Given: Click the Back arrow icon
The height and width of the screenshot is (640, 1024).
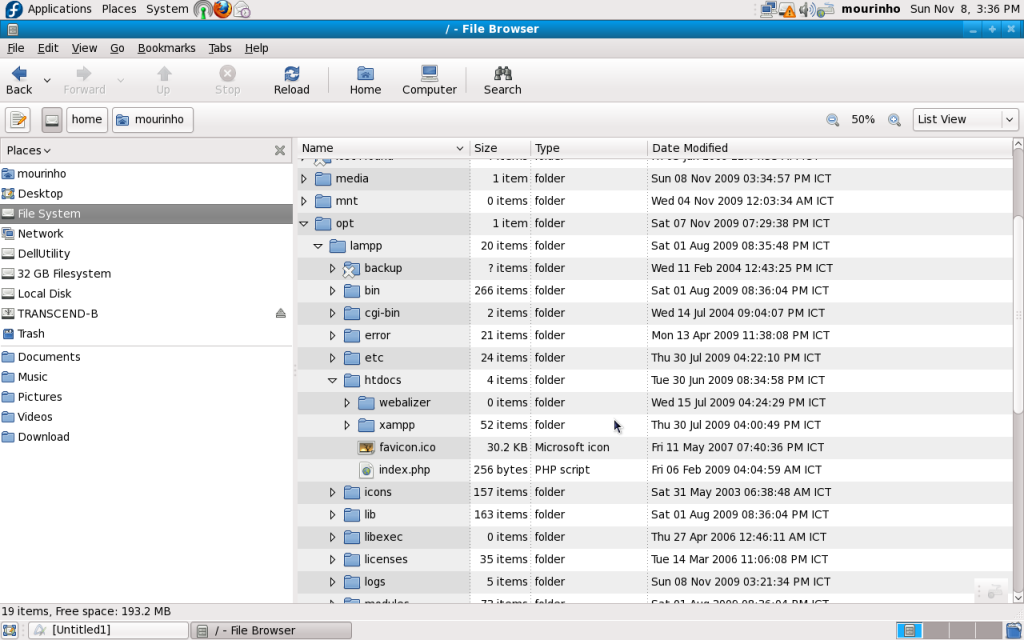Looking at the screenshot, I should pyautogui.click(x=19, y=75).
